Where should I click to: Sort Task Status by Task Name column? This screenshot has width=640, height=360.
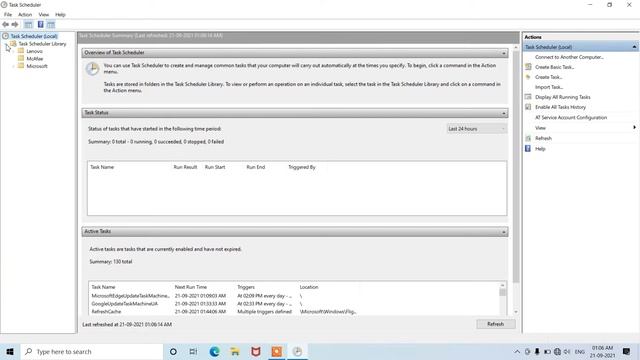click(x=102, y=167)
